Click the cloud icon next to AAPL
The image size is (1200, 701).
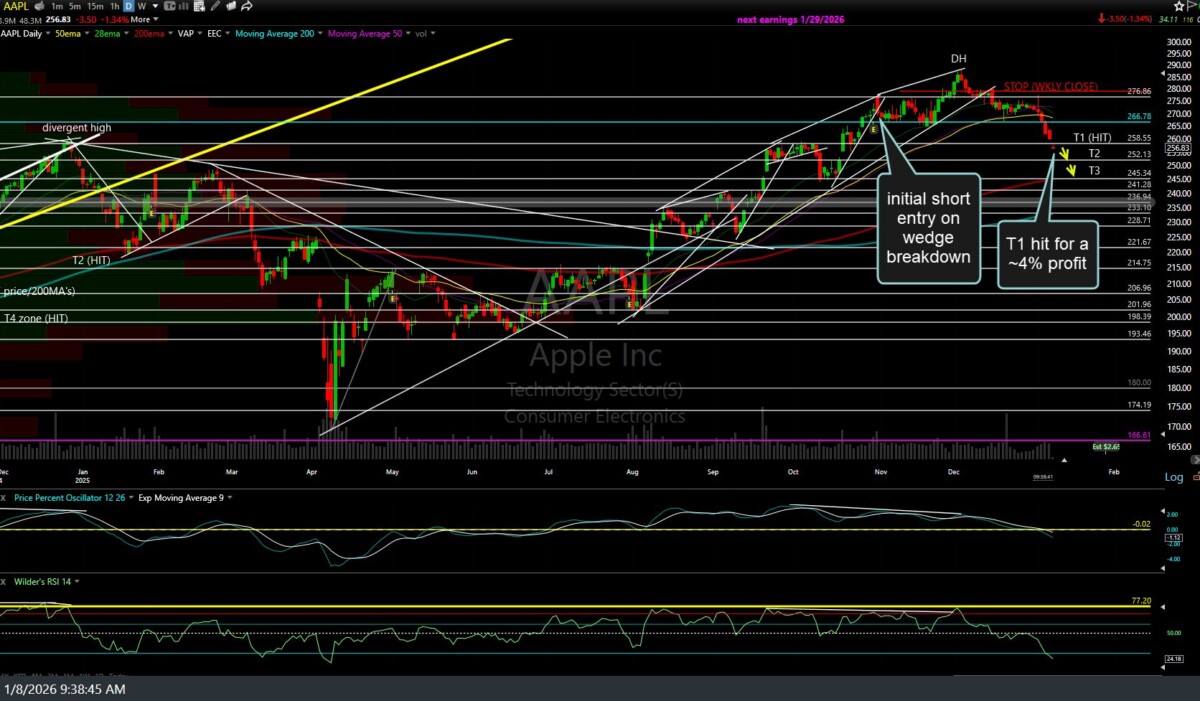(x=41, y=6)
